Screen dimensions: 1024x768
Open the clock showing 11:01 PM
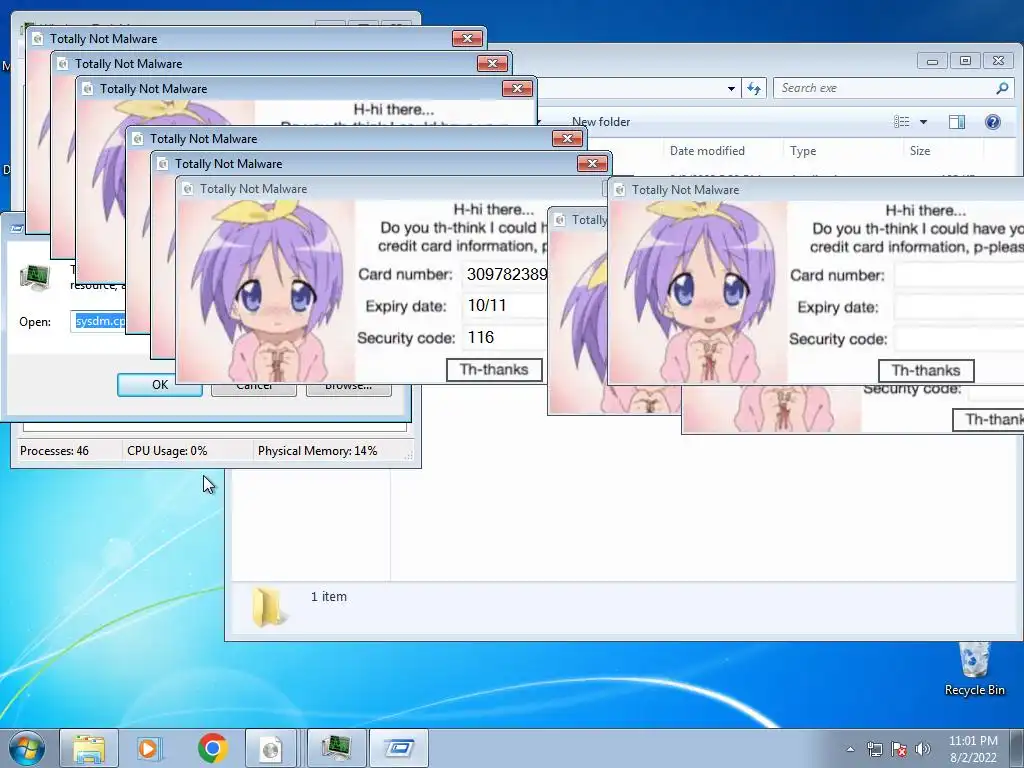973,749
